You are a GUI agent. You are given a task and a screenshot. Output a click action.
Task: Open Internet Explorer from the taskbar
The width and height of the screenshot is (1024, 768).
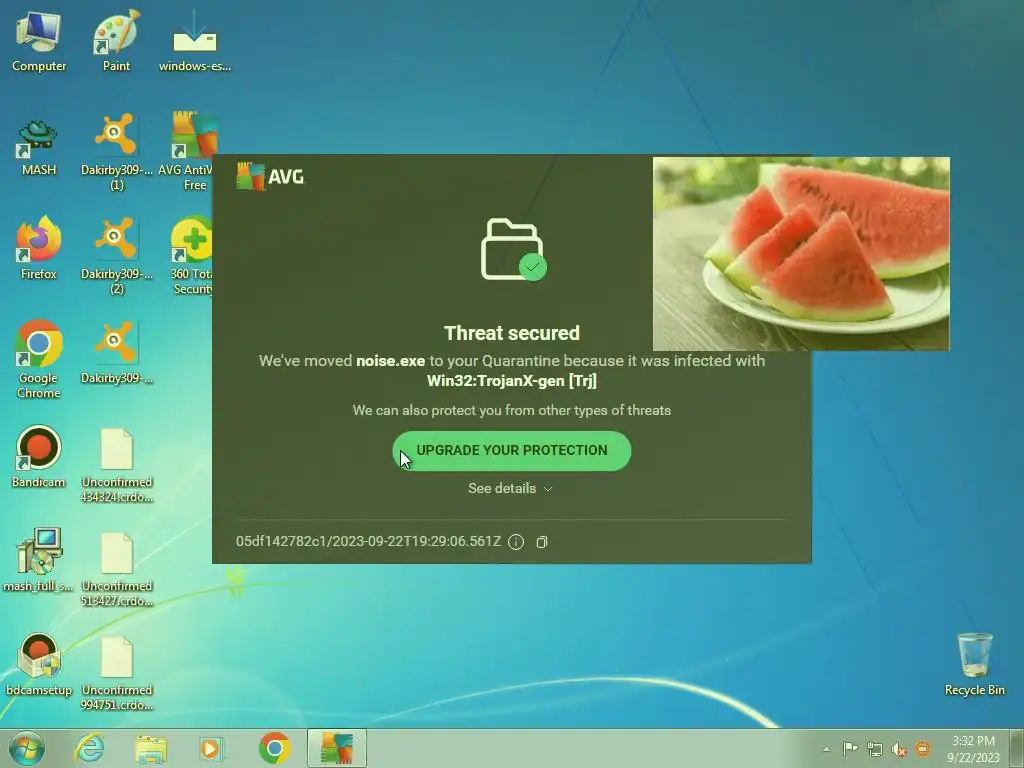click(89, 748)
